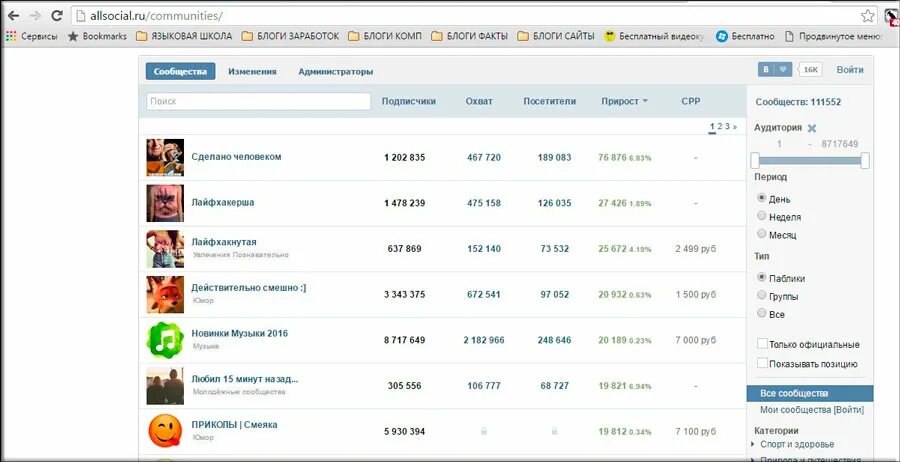This screenshot has width=900, height=462.
Task: Go to results page 2
Action: (720, 126)
